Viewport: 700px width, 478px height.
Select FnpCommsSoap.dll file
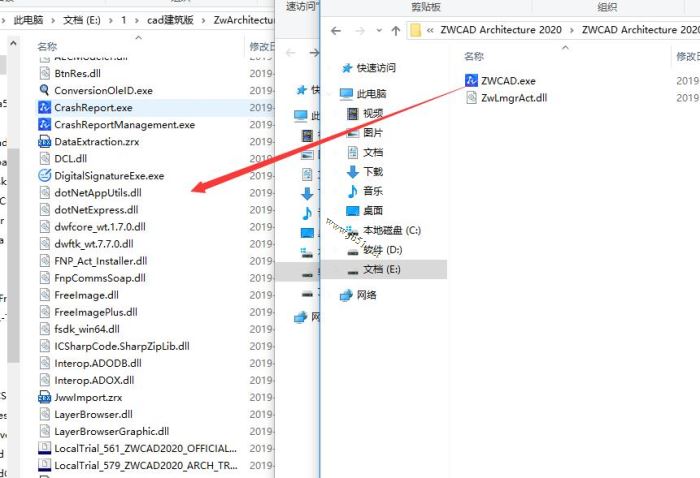pos(100,278)
